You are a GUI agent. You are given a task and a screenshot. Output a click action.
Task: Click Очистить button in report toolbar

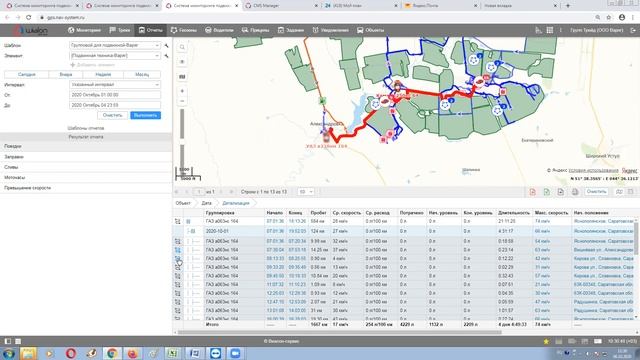[596, 191]
